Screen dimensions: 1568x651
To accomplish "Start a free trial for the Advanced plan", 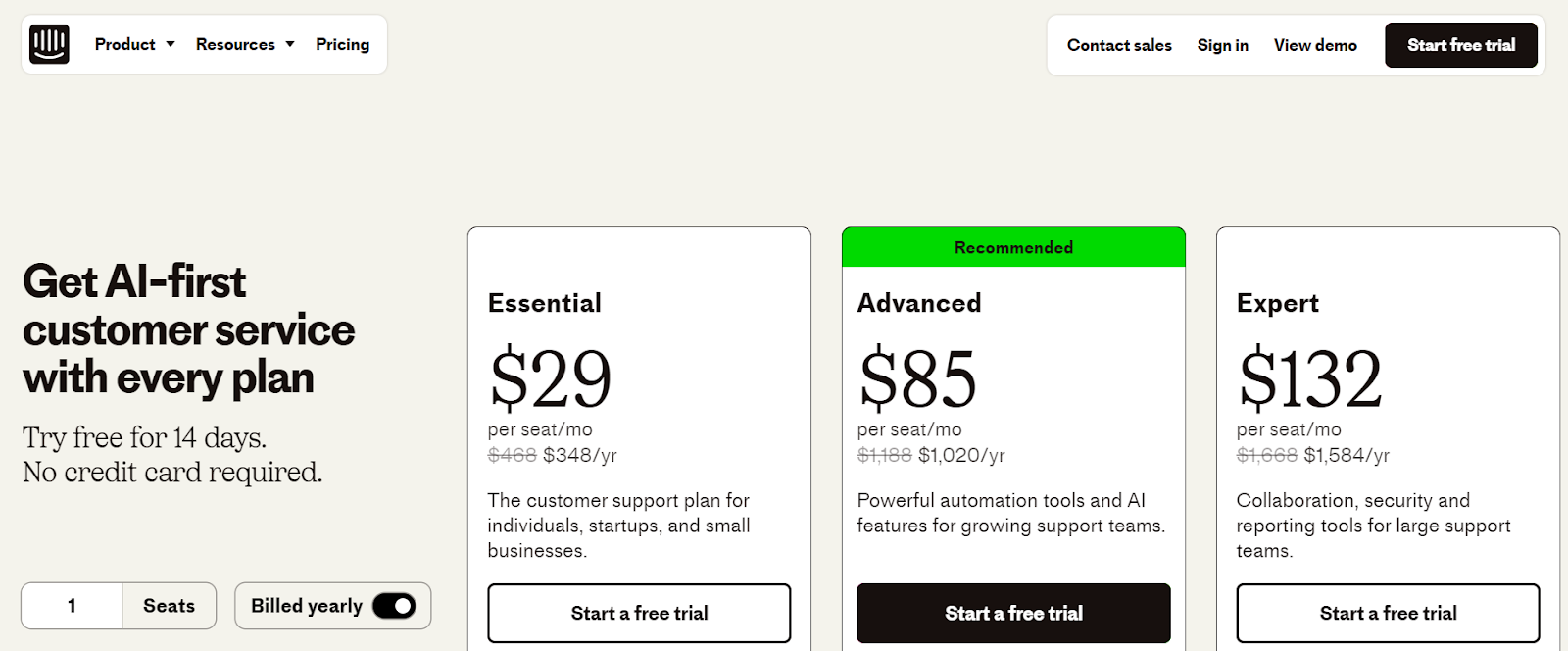I will 1013,612.
